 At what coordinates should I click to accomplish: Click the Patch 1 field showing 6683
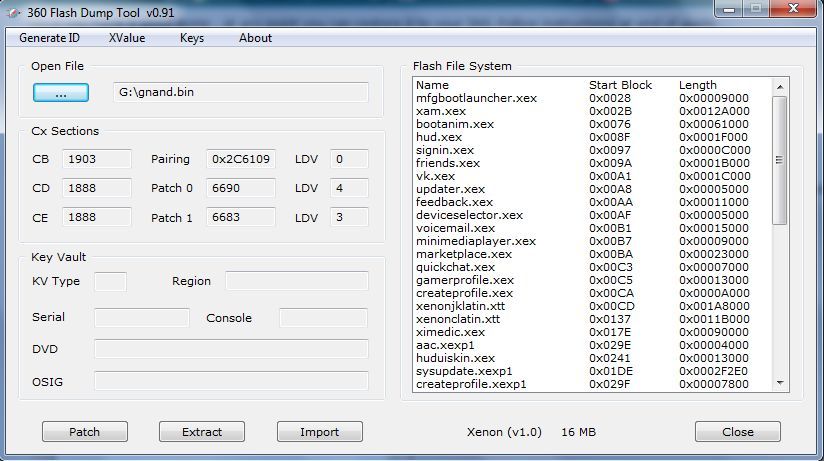tap(241, 217)
